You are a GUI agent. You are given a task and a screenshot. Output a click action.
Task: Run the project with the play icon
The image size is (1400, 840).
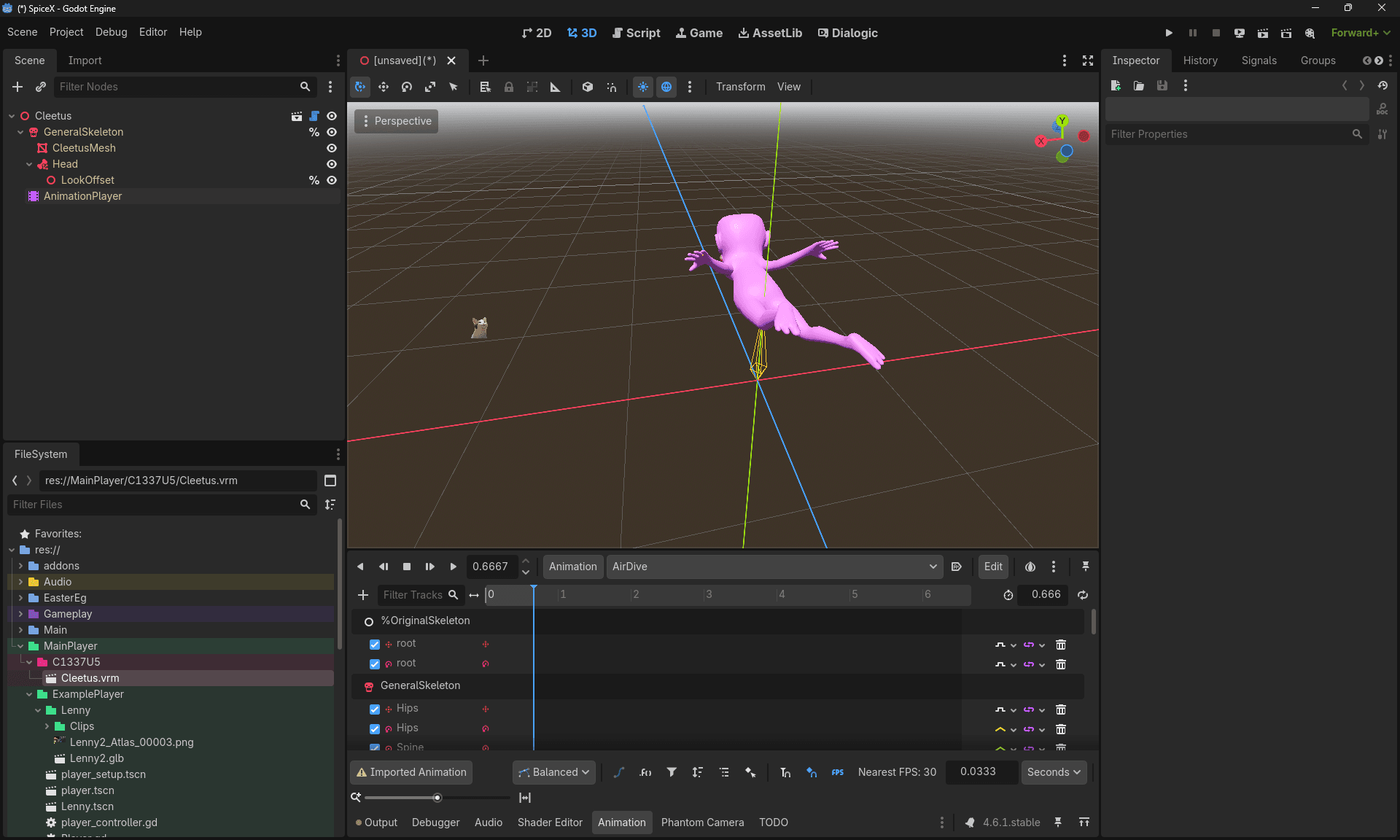(x=1169, y=33)
